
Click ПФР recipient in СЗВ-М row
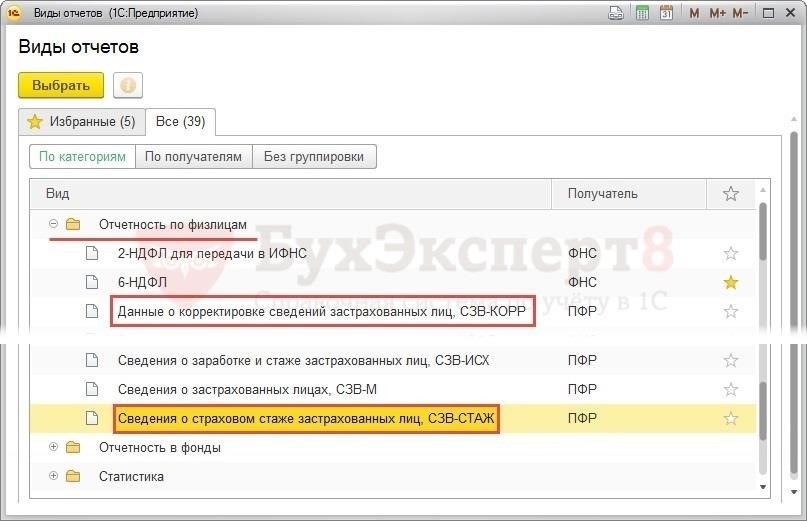tap(582, 389)
